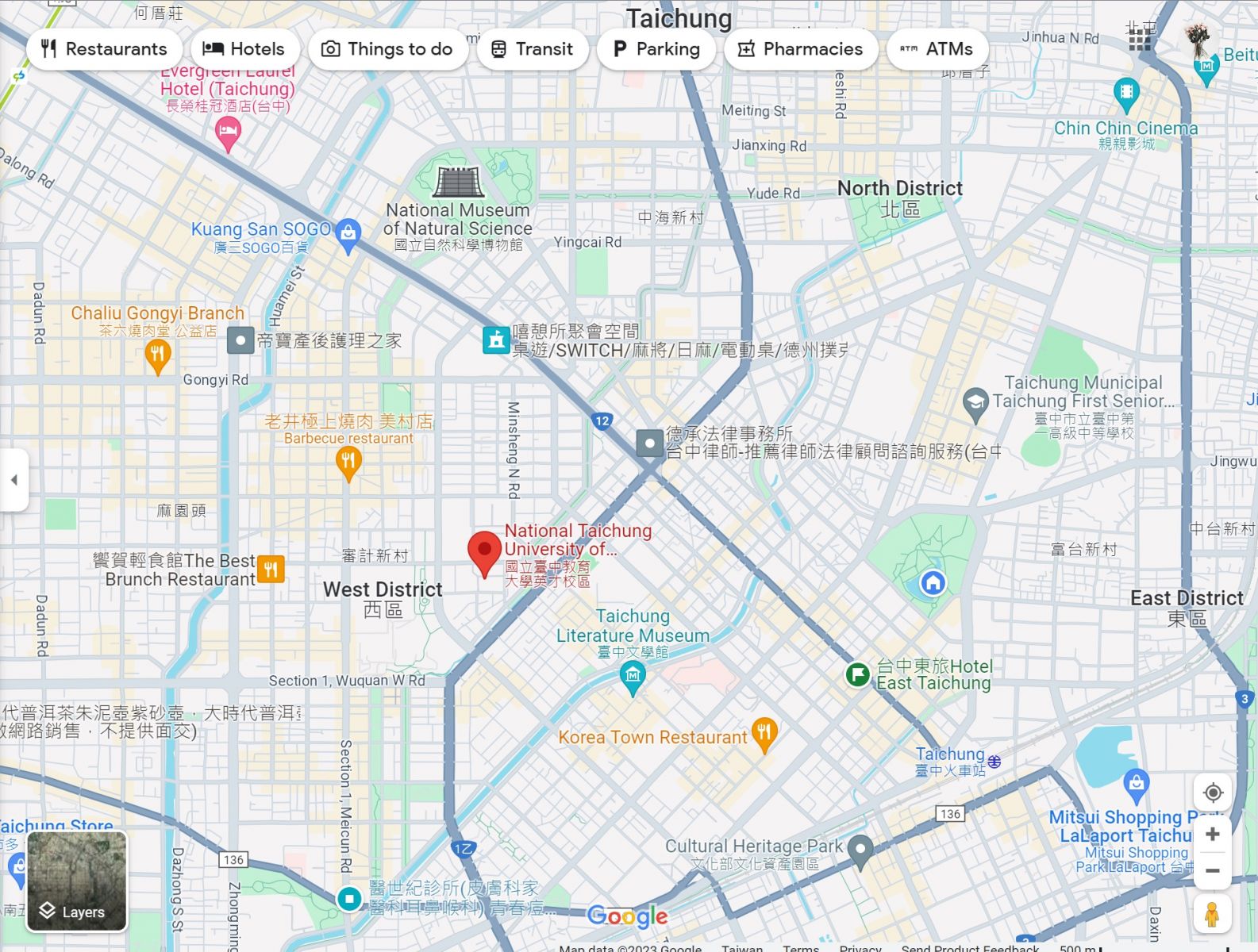Viewport: 1258px width, 952px height.
Task: Click the Taichung Literature Museum marker
Action: tap(633, 677)
